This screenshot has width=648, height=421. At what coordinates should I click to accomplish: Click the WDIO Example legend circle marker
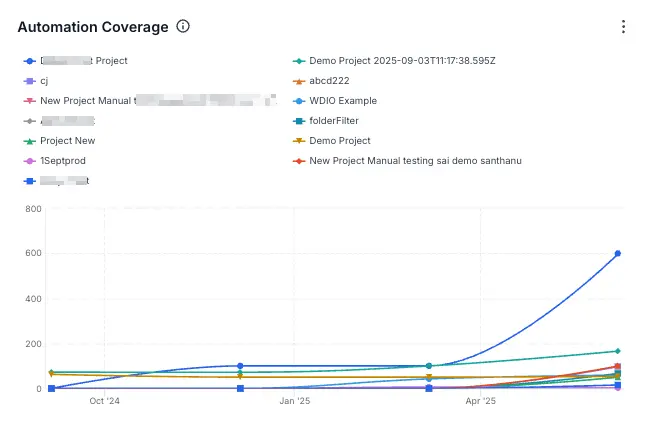[299, 101]
